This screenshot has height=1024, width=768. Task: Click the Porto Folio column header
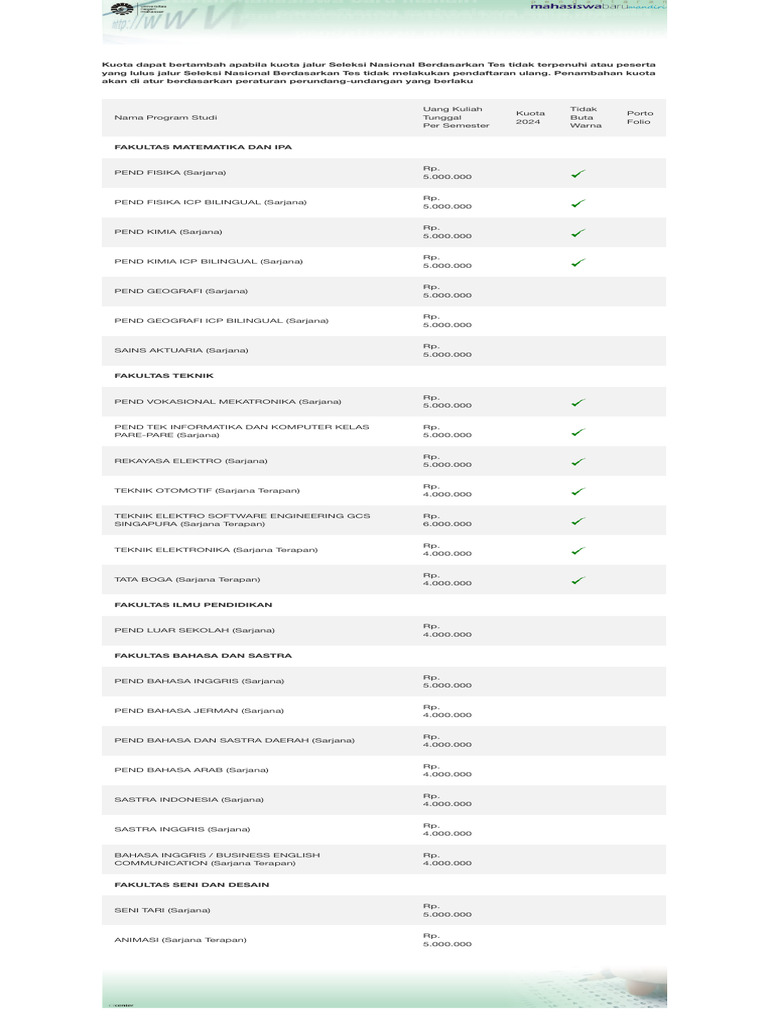click(x=639, y=118)
